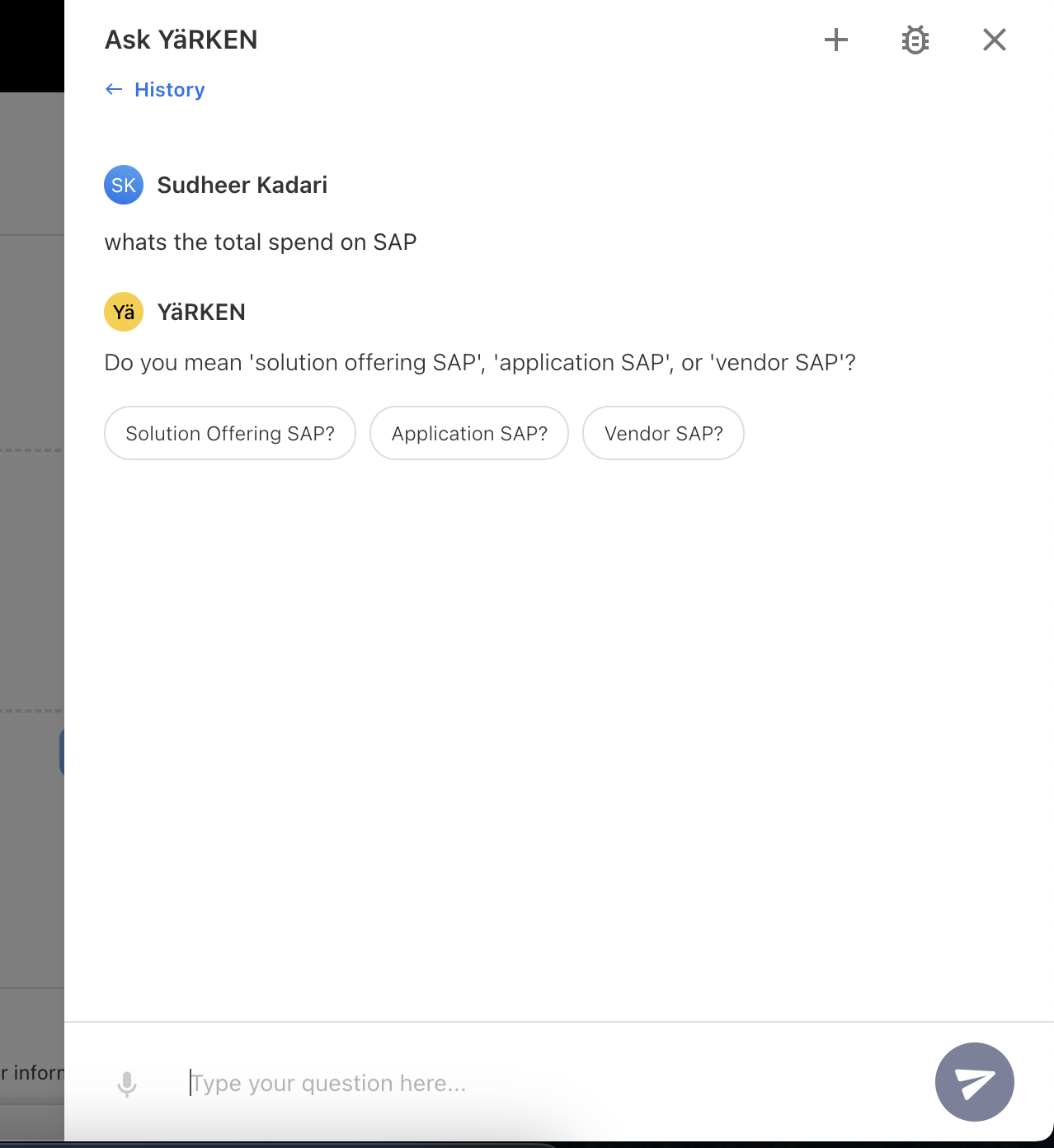Close the Ask YäRKEN panel

coord(994,39)
